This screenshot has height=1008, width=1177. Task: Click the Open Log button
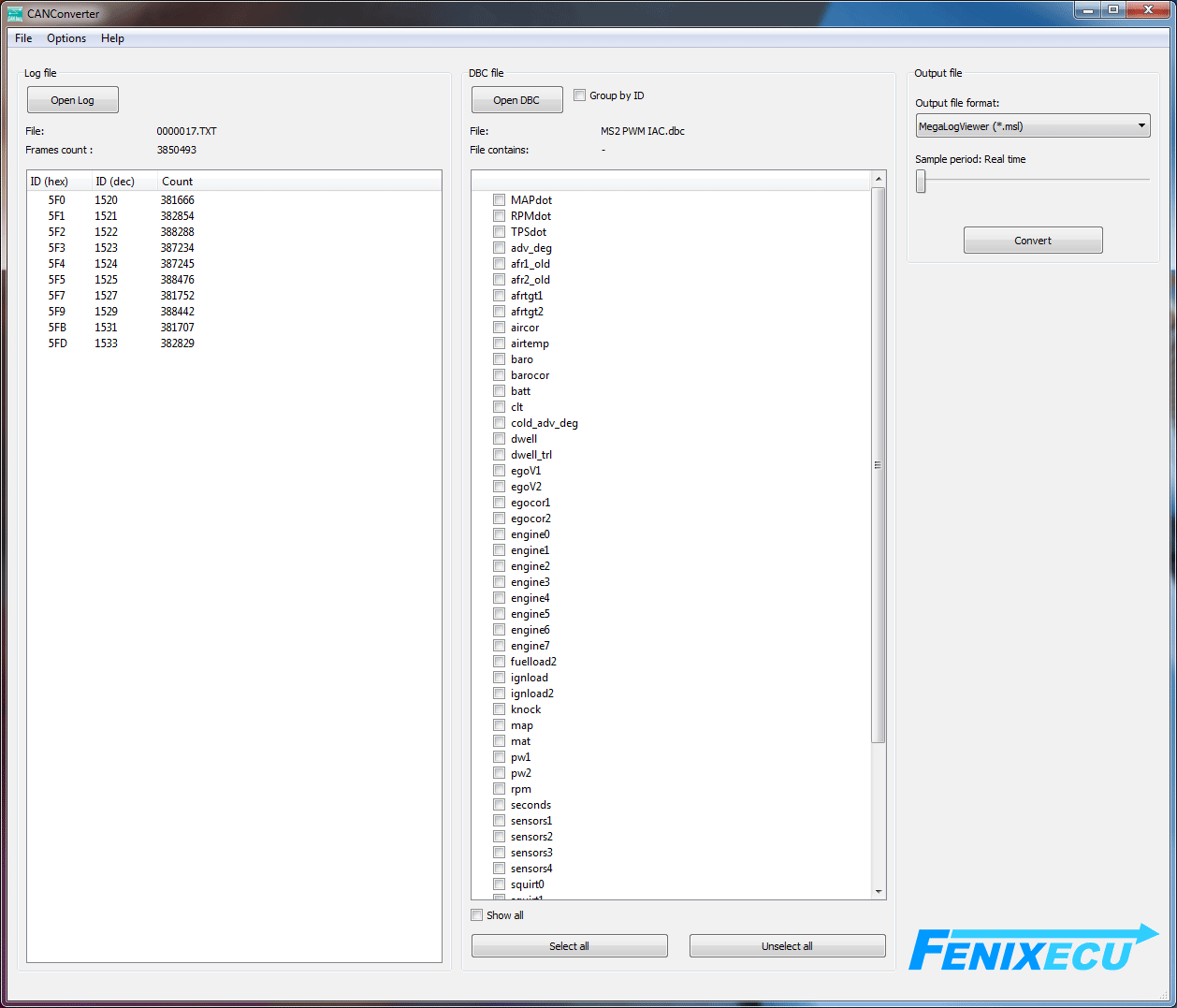[73, 100]
